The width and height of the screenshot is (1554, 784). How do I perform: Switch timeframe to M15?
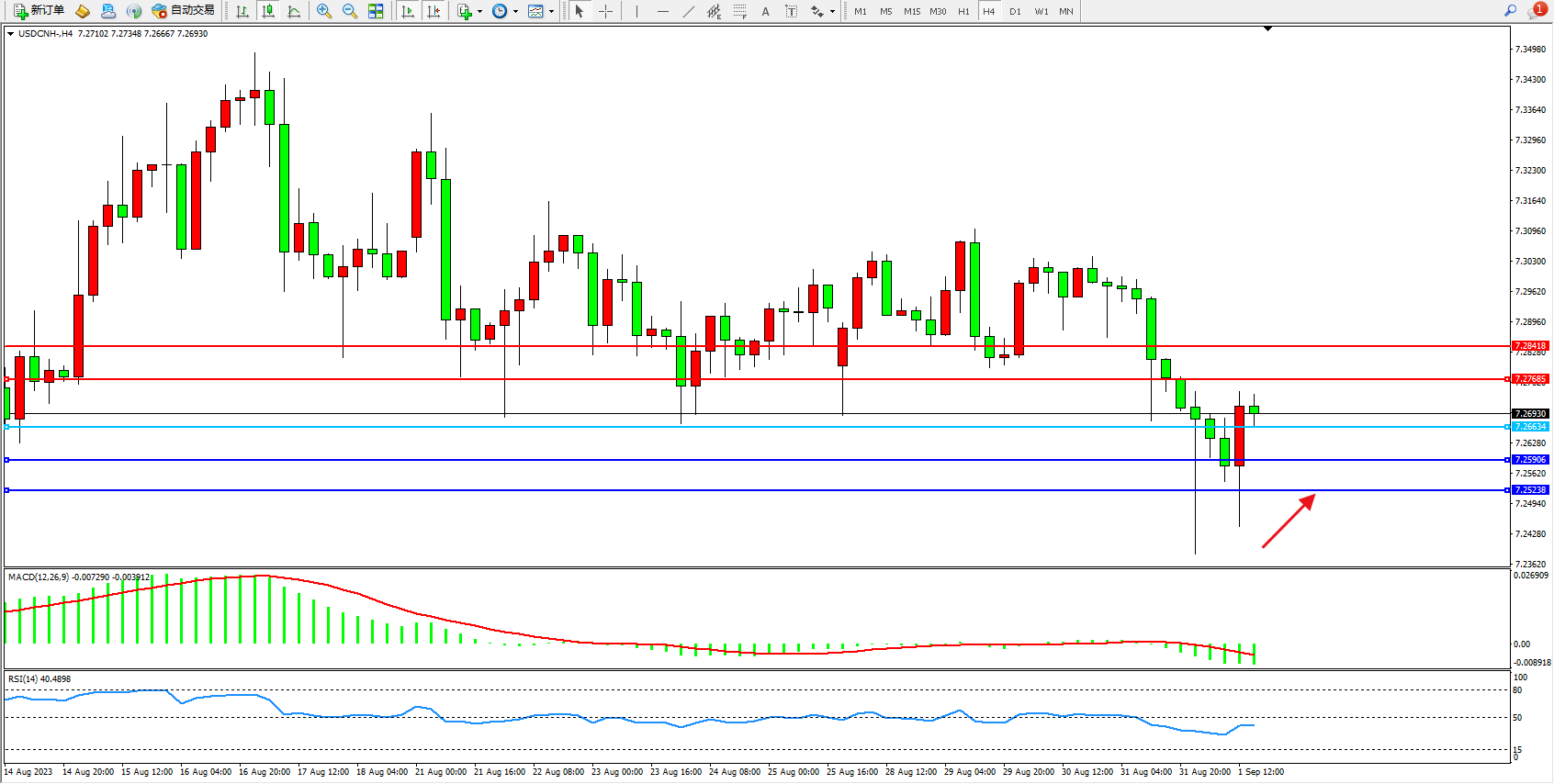(x=911, y=11)
